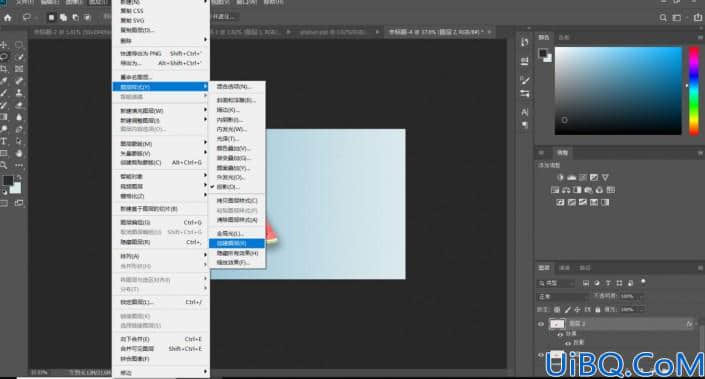705x379 pixels.
Task: Toggle the 投影 drop shadow eye icon
Action: pos(568,343)
